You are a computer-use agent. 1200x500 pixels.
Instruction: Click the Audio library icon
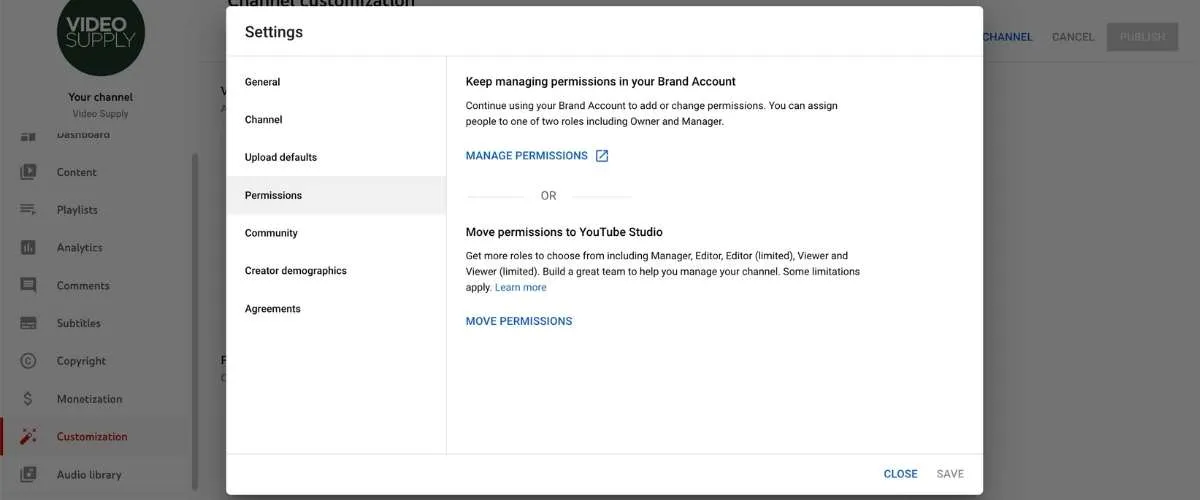(x=28, y=474)
